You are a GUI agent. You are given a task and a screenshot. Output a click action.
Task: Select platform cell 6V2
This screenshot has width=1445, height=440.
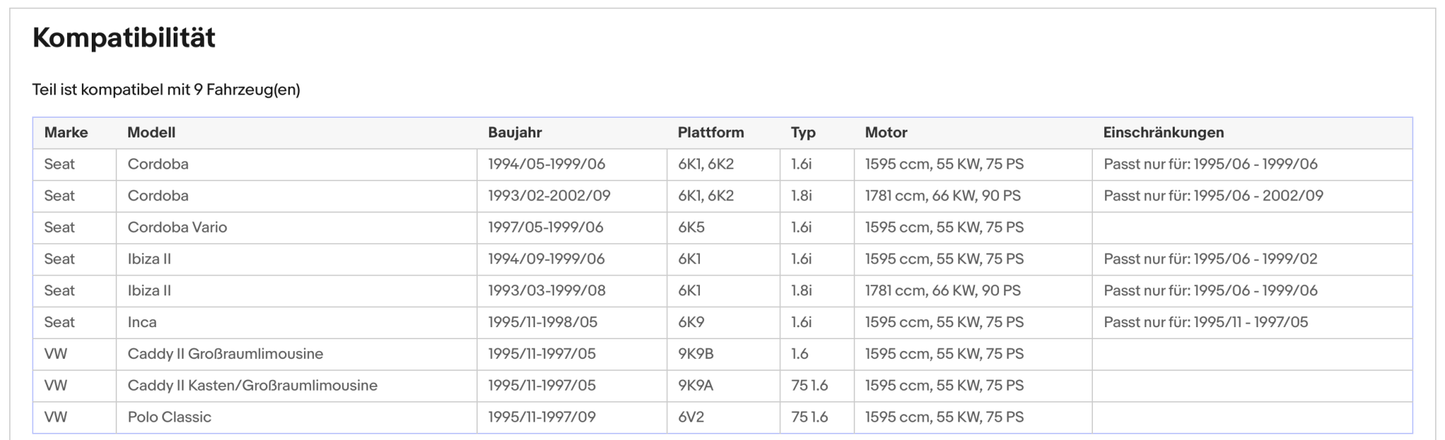pyautogui.click(x=691, y=417)
